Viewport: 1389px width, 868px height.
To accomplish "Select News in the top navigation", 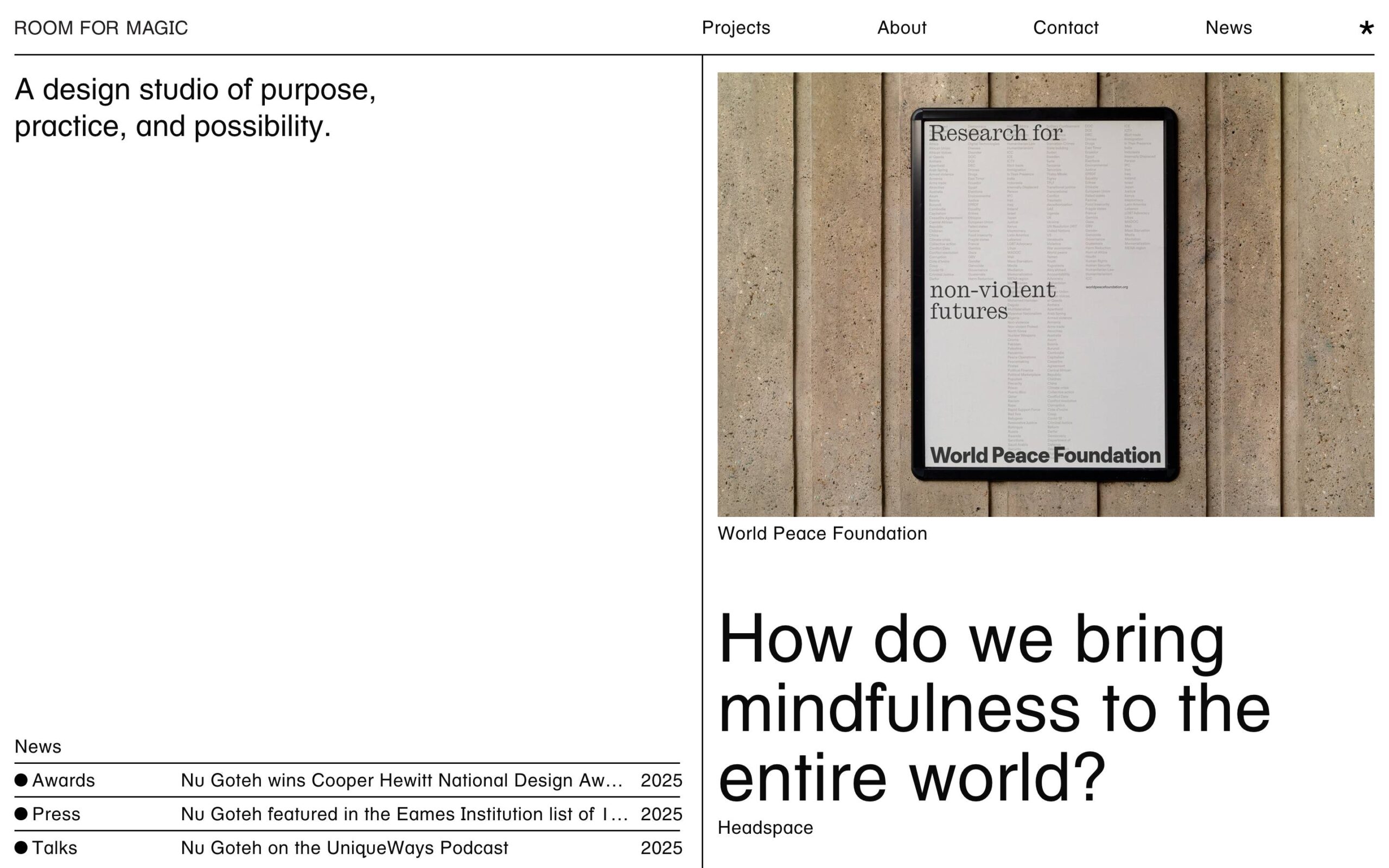I will click(x=1228, y=28).
